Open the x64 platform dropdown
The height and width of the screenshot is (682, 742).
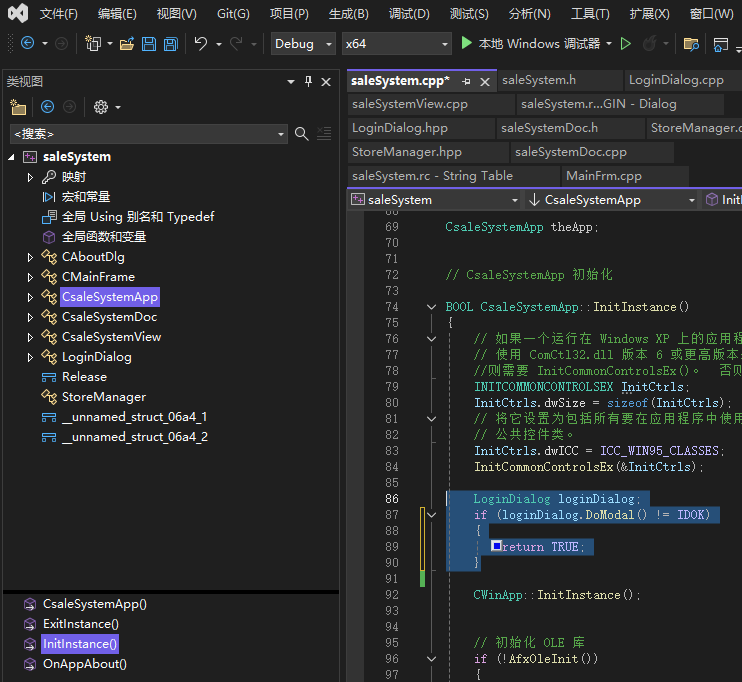click(395, 44)
